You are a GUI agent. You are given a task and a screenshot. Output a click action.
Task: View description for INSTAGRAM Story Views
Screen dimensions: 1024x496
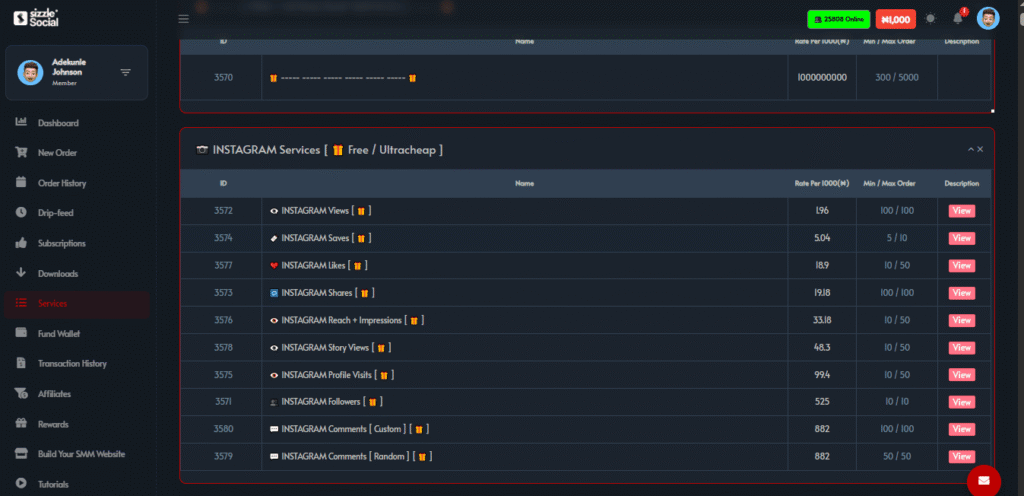coord(961,348)
